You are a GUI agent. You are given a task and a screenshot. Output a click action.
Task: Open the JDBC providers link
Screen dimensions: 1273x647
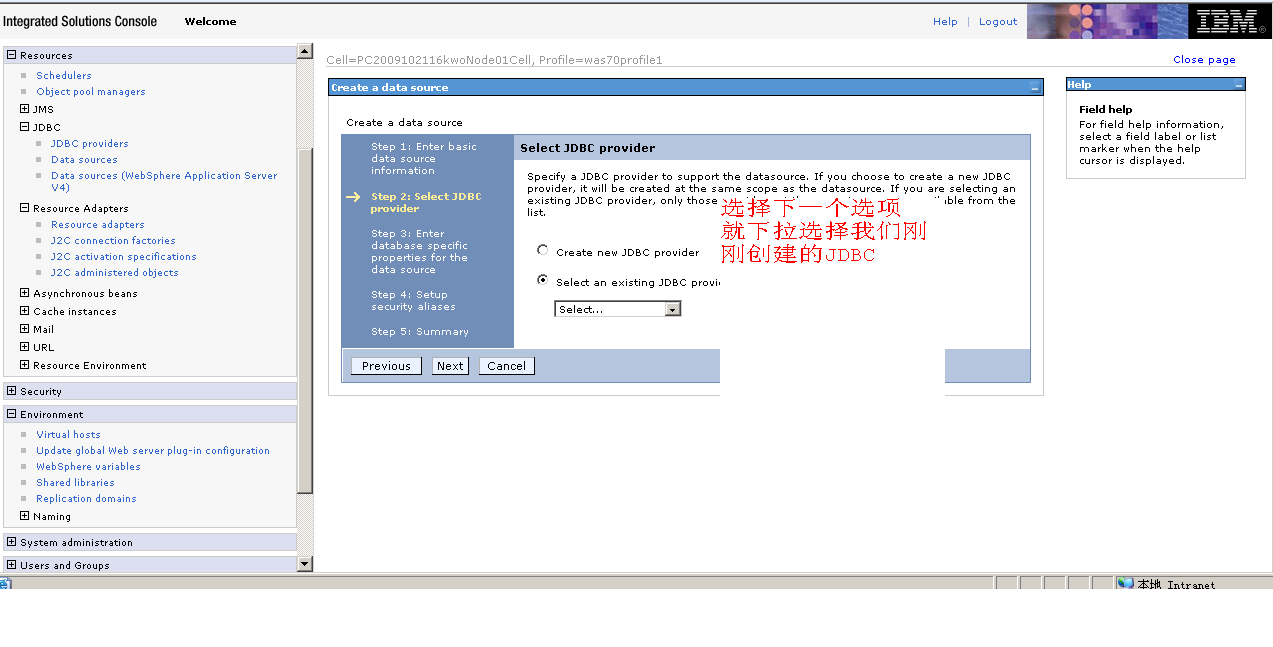point(90,144)
